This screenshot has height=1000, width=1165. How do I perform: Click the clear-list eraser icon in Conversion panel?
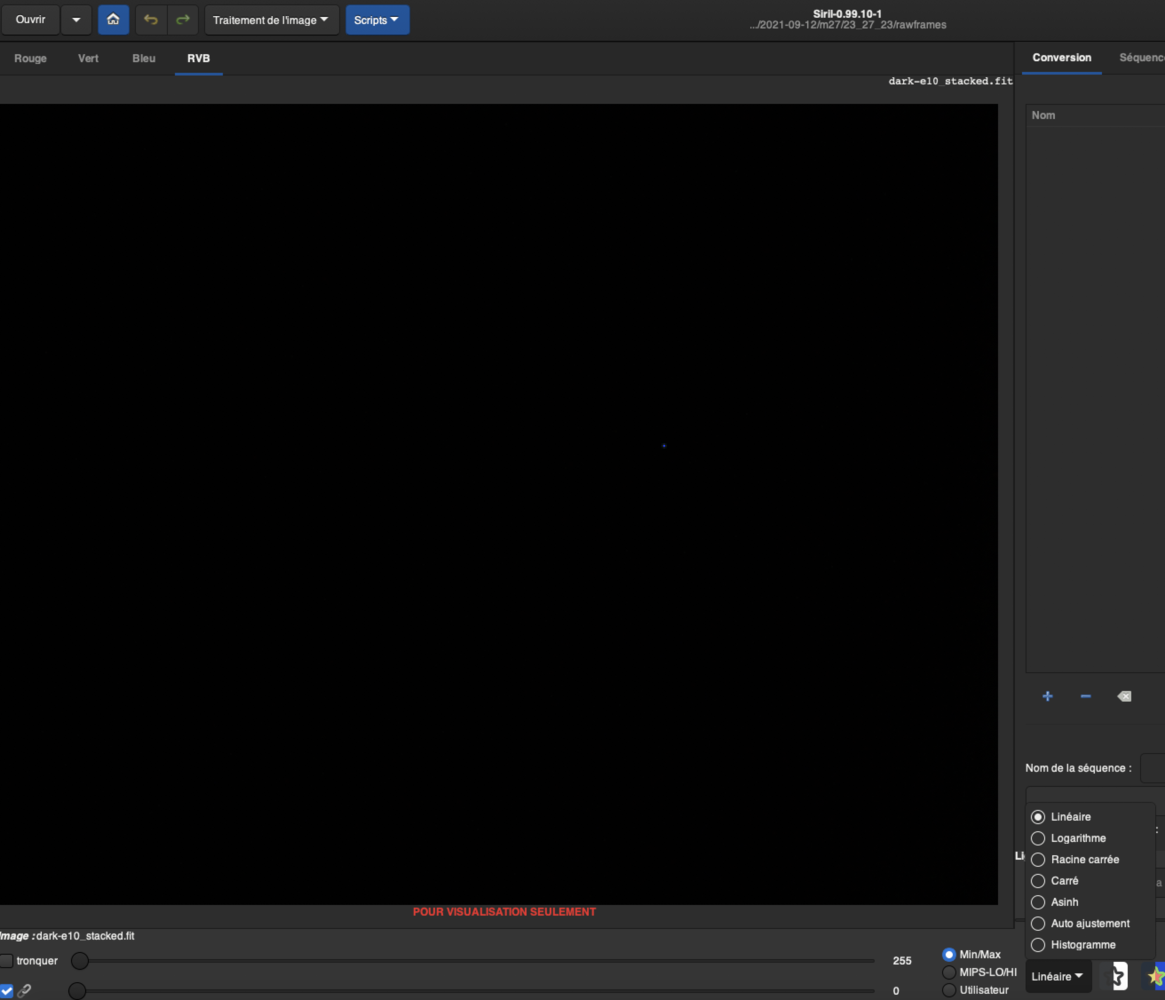click(x=1124, y=696)
